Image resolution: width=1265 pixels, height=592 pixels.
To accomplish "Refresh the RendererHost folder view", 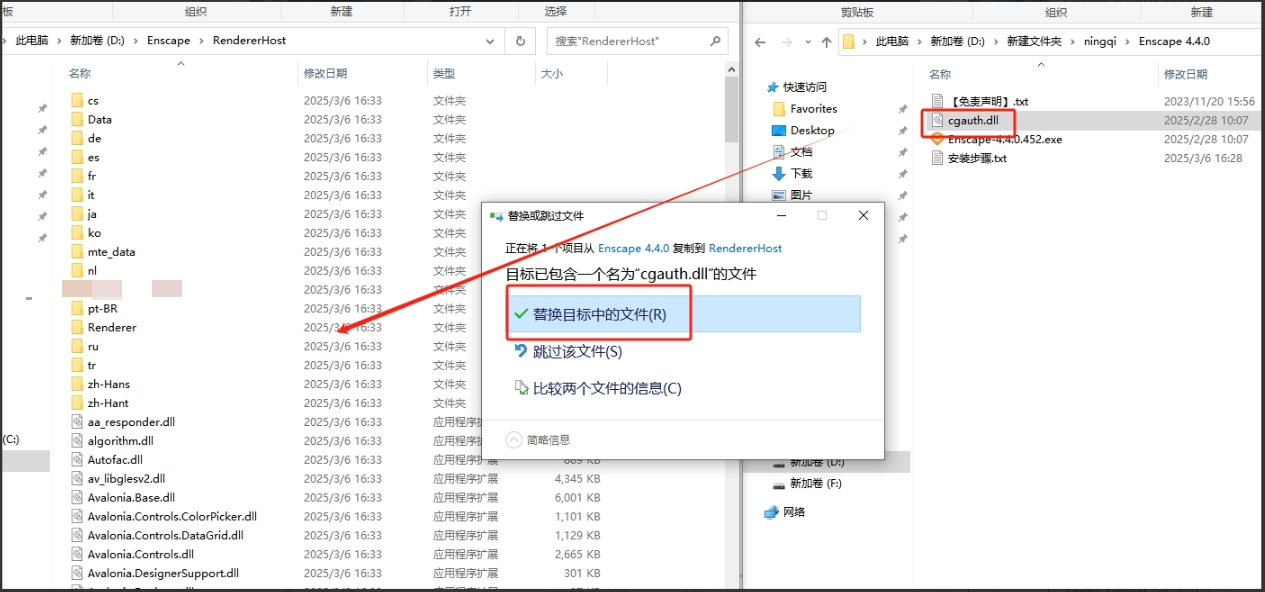I will 520,41.
